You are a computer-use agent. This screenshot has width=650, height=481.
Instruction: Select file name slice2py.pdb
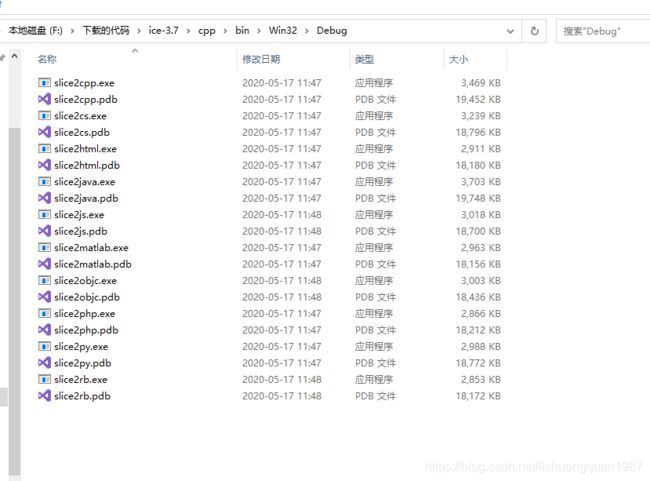(83, 363)
